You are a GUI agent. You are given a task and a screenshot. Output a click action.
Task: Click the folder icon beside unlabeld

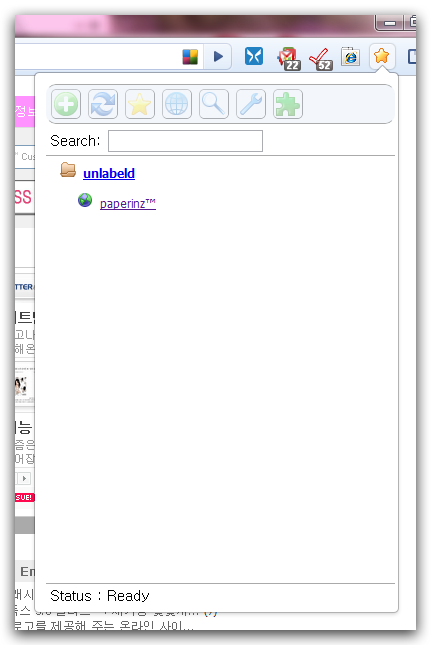(x=68, y=169)
